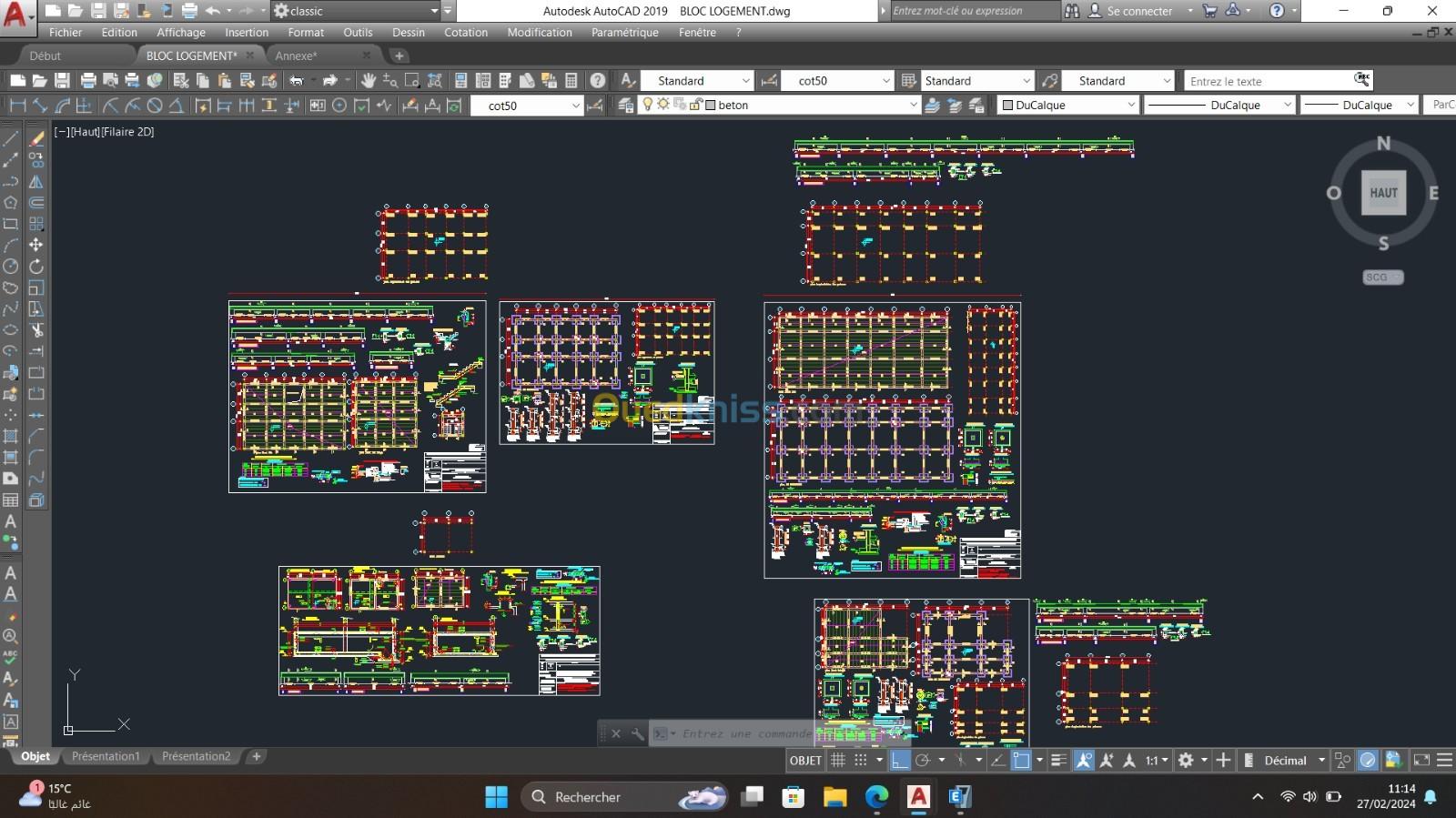The image size is (1456, 818).
Task: Toggle lineweight display in status bar
Action: pyautogui.click(x=1058, y=760)
